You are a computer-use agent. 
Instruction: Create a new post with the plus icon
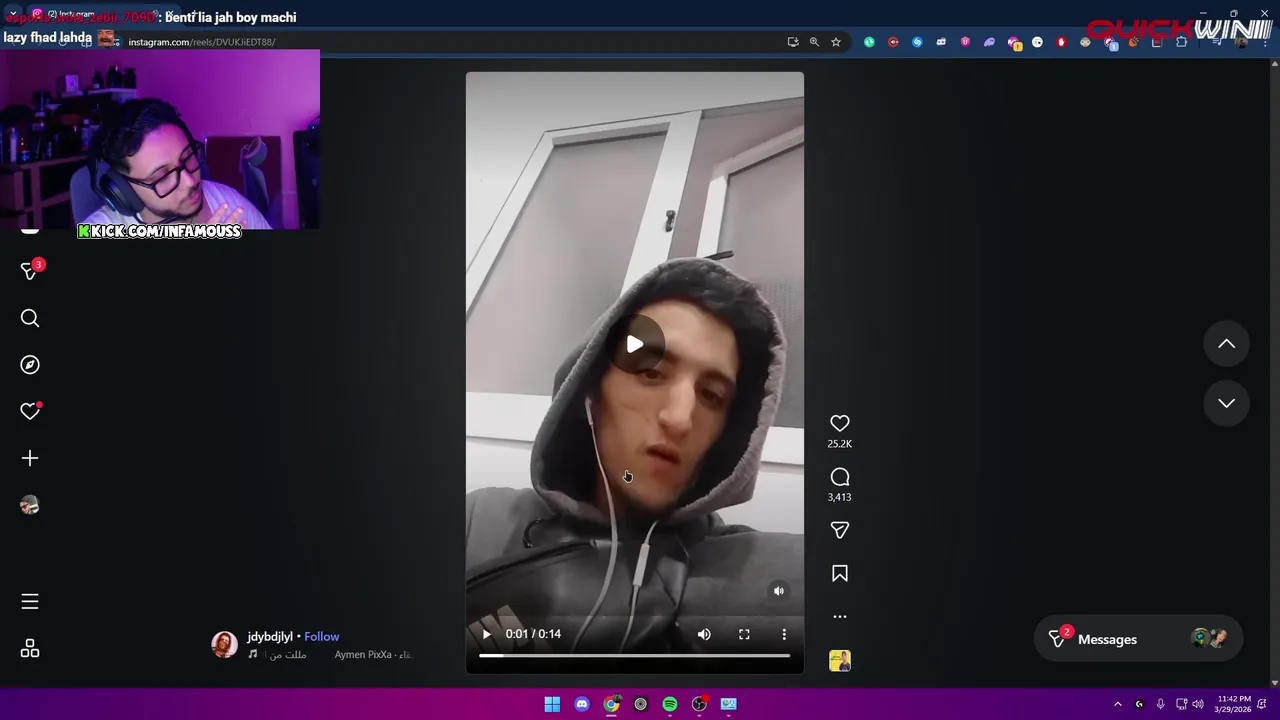pyautogui.click(x=30, y=458)
